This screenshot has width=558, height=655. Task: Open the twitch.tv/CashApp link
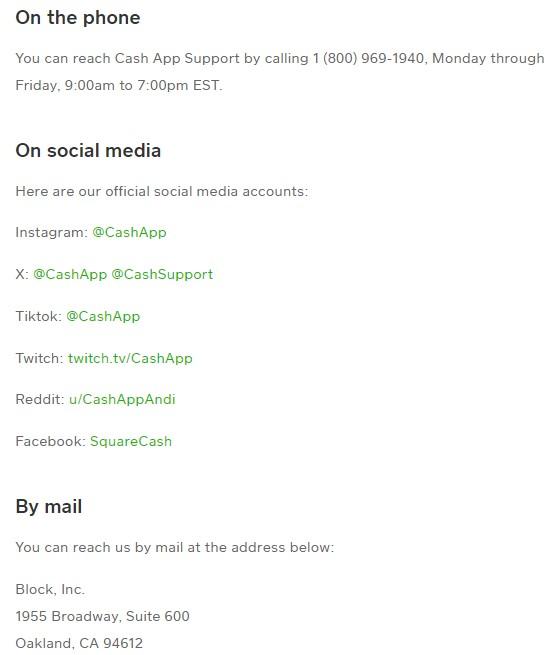pyautogui.click(x=130, y=358)
